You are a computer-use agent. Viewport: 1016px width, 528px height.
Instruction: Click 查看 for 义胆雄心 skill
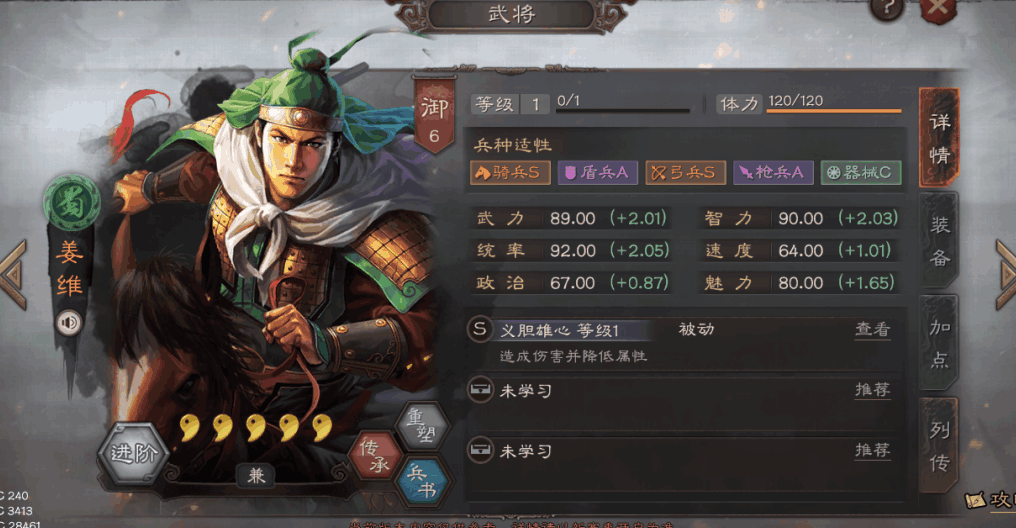pyautogui.click(x=872, y=329)
